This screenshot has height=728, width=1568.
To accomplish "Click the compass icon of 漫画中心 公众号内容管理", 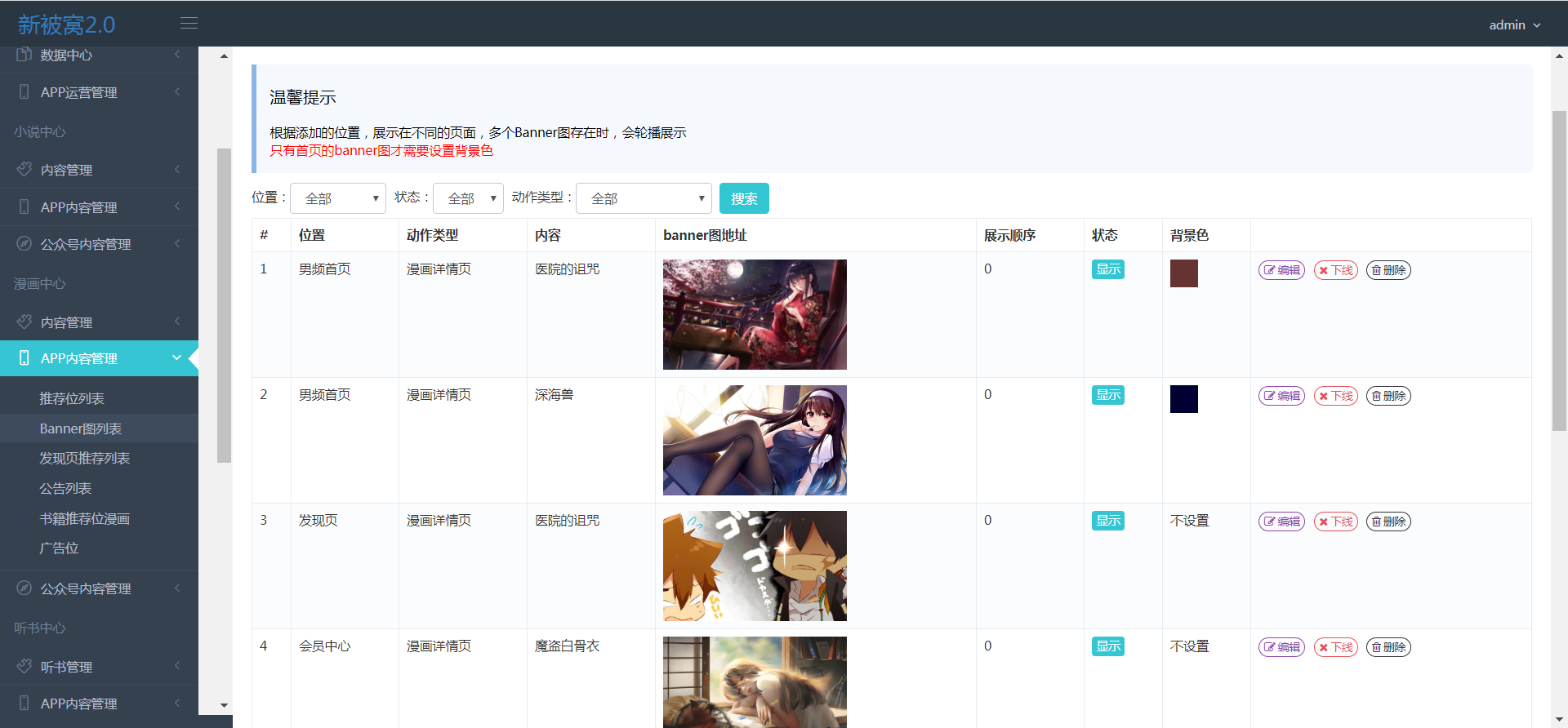I will pyautogui.click(x=24, y=588).
